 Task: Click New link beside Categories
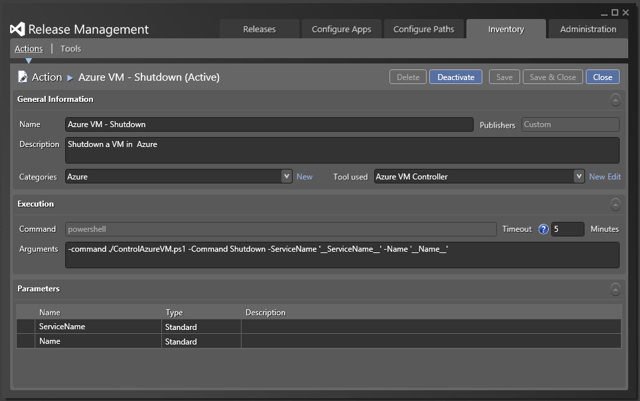(304, 177)
